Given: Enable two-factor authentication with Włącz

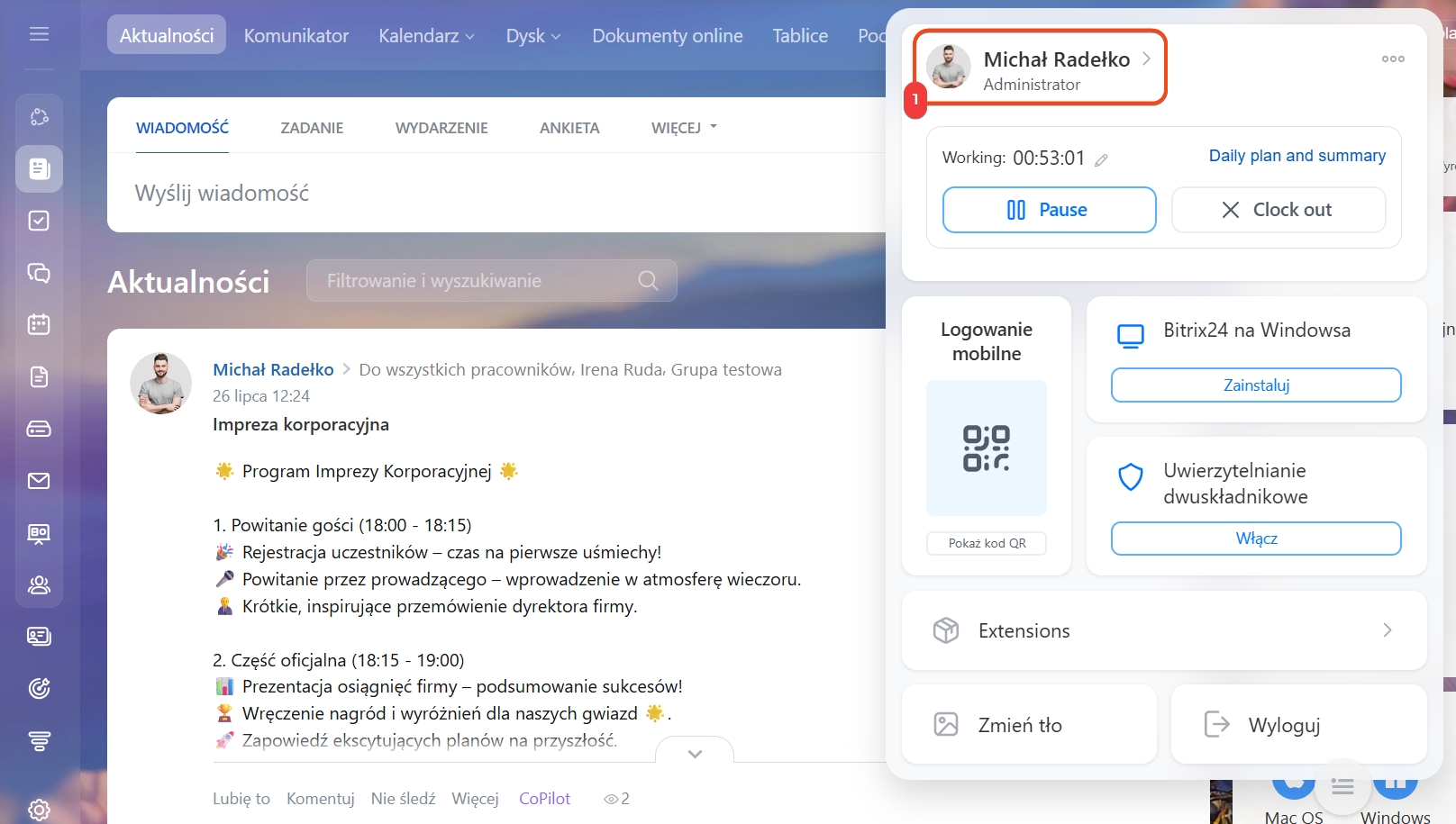Looking at the screenshot, I should click(1256, 539).
